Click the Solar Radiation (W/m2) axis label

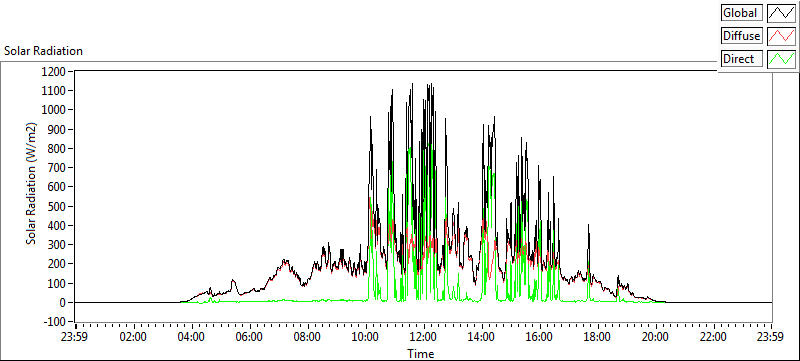click(x=31, y=183)
